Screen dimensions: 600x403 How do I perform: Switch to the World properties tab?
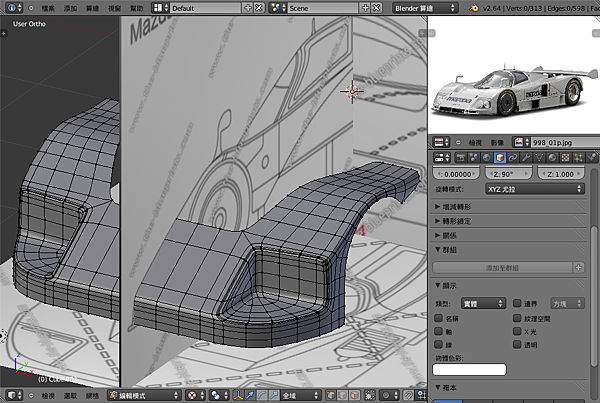[x=486, y=157]
